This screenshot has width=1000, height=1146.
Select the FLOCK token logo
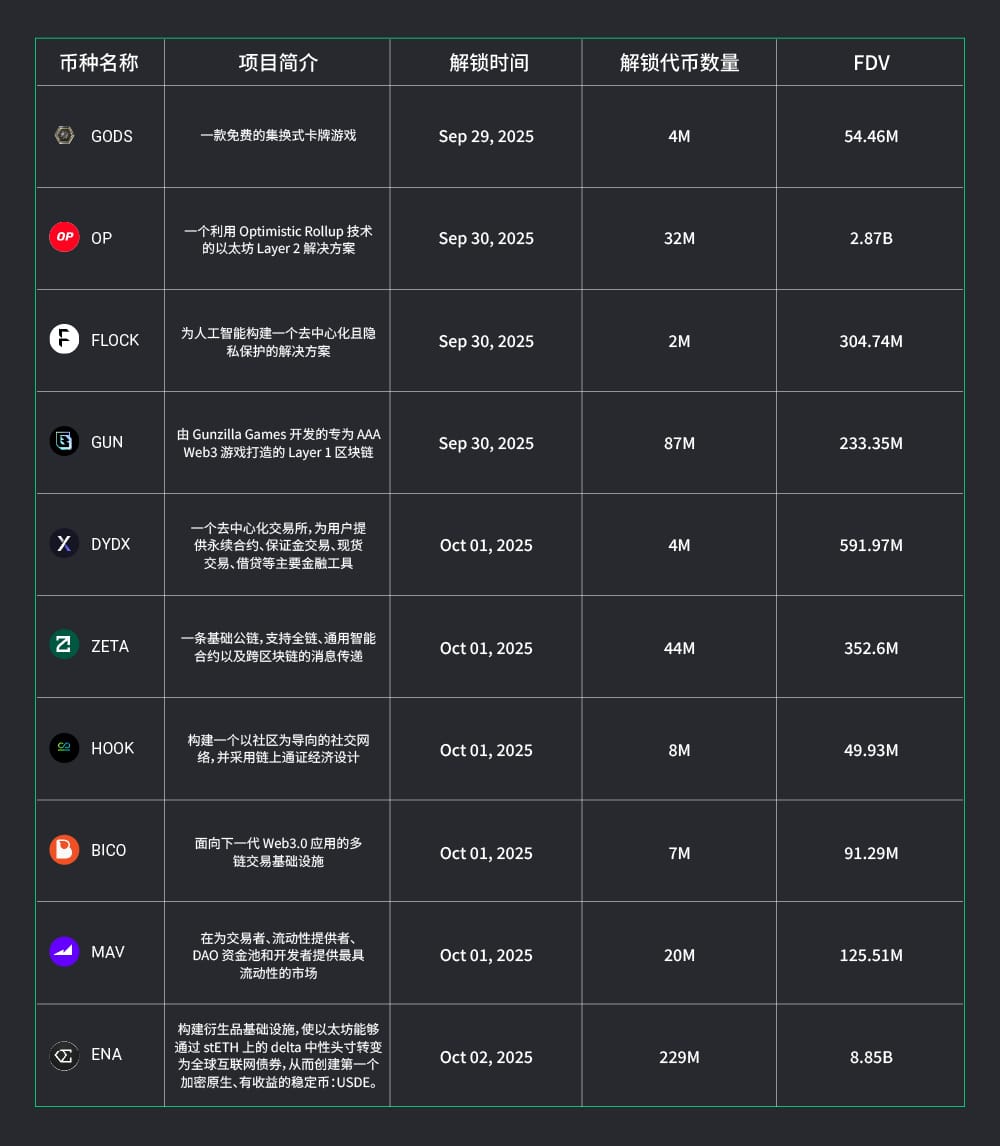[x=64, y=340]
